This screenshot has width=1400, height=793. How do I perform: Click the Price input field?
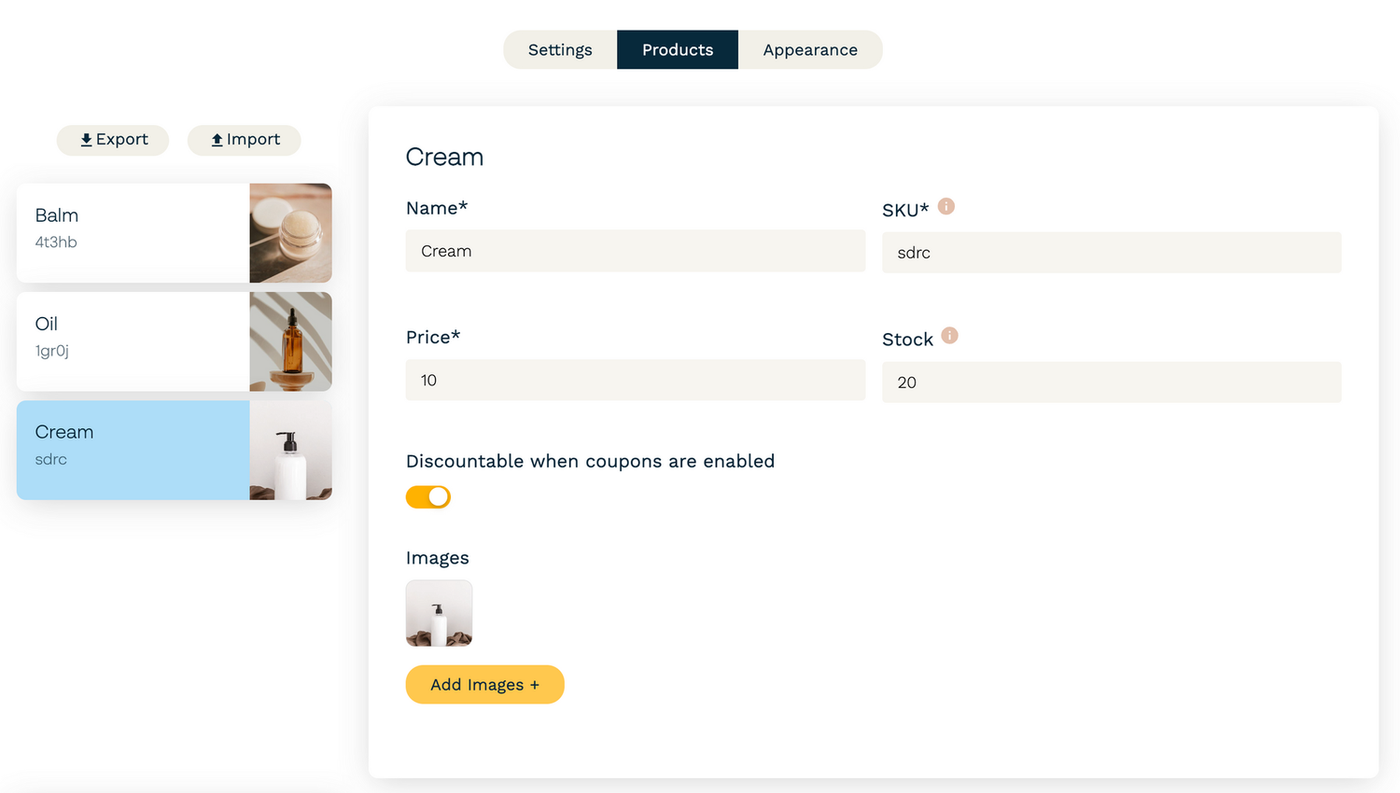[635, 380]
